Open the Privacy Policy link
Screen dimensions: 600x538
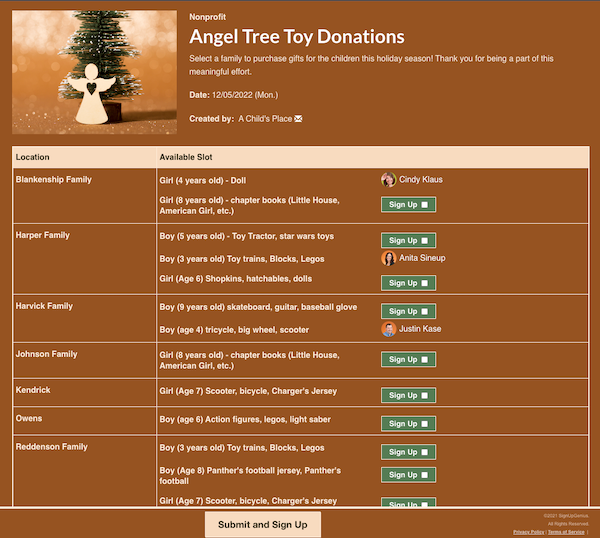tap(528, 532)
